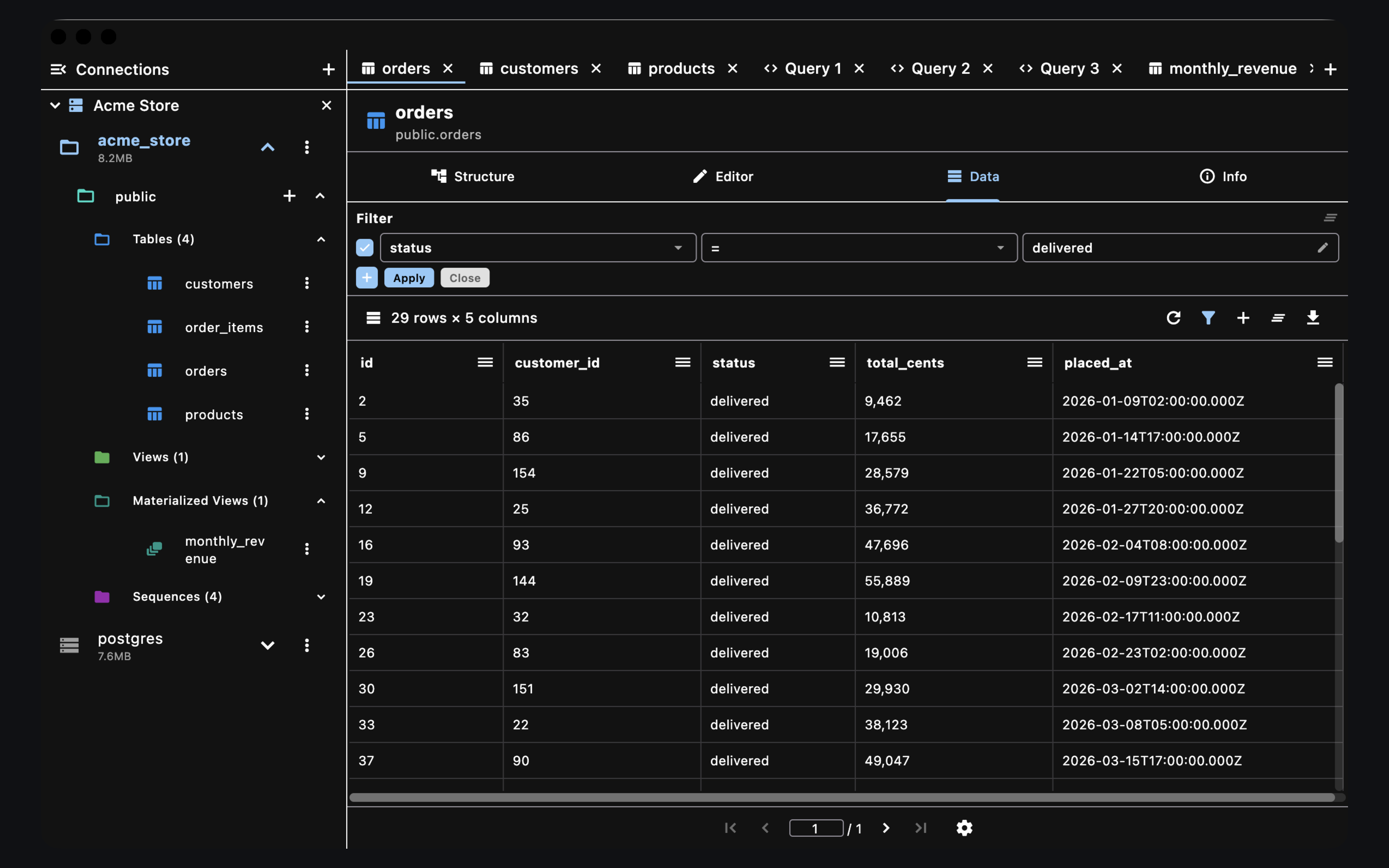The width and height of the screenshot is (1389, 868).
Task: Click the horizontal table scrollbar
Action: pos(842,798)
